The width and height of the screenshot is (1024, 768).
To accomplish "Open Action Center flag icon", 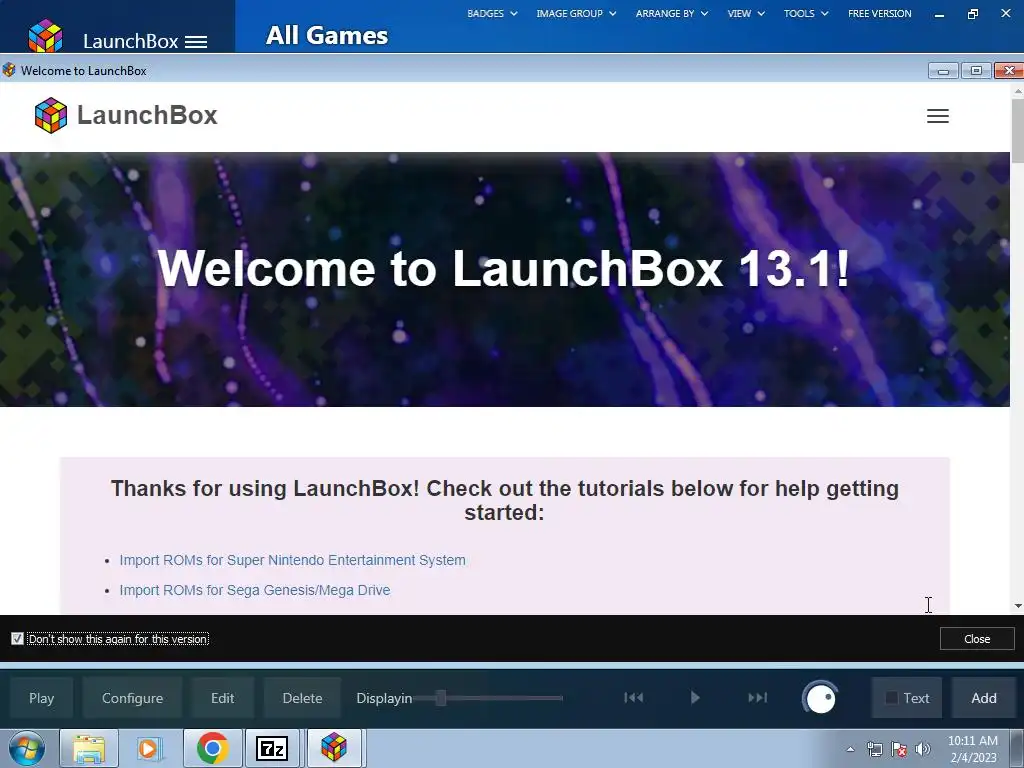I will pyautogui.click(x=899, y=749).
